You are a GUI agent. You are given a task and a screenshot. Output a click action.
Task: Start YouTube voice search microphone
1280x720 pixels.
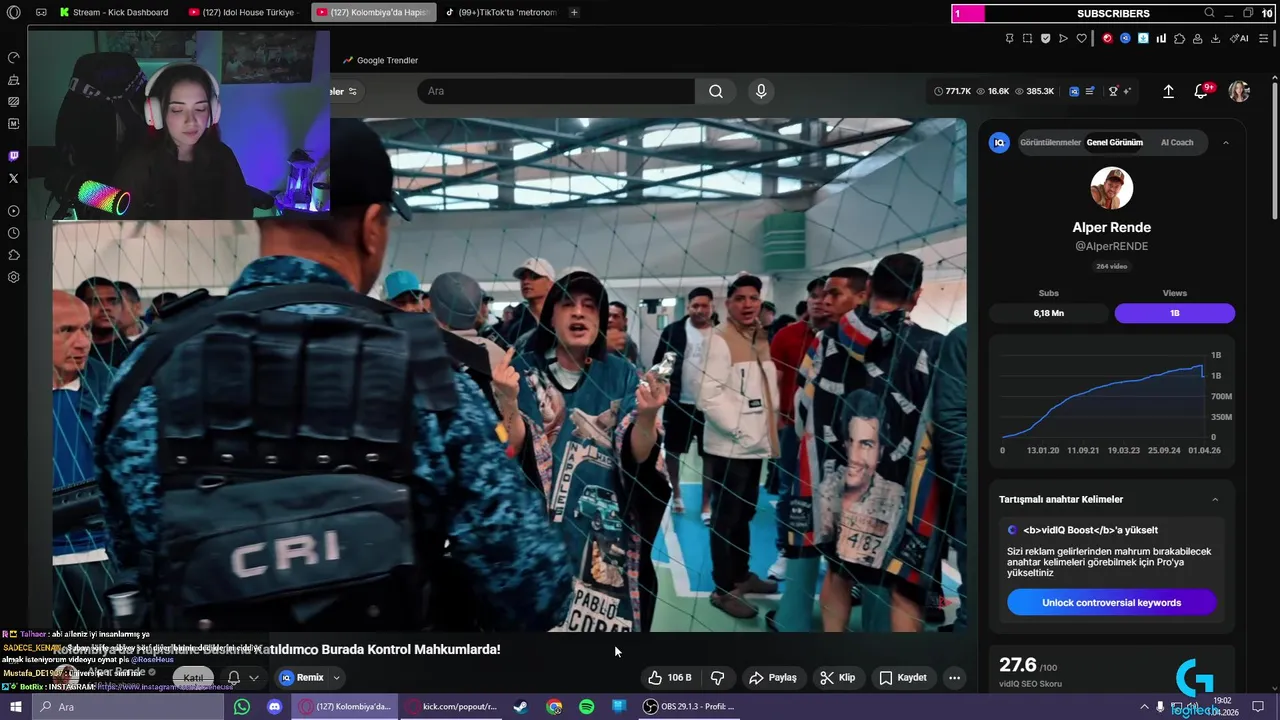(x=761, y=91)
